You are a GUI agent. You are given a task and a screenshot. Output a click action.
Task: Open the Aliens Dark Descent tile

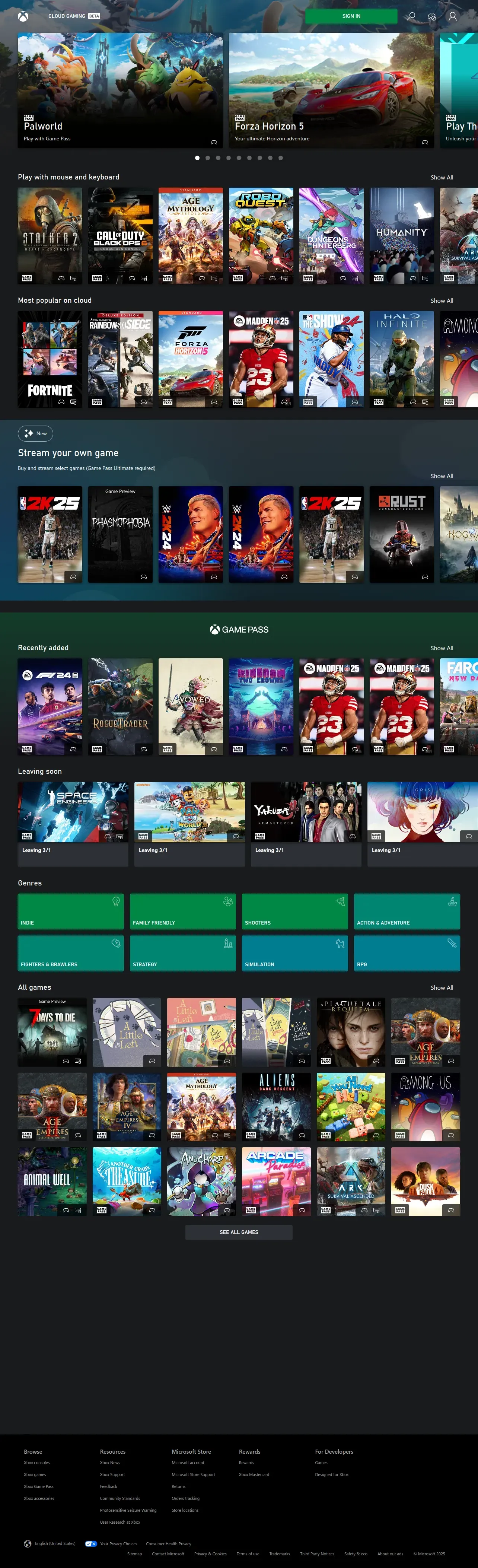277,1107
